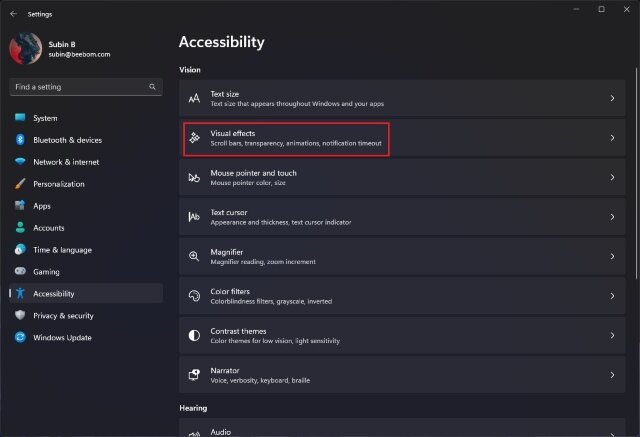Open Narrator settings title
The image size is (640, 437).
pyautogui.click(x=225, y=370)
